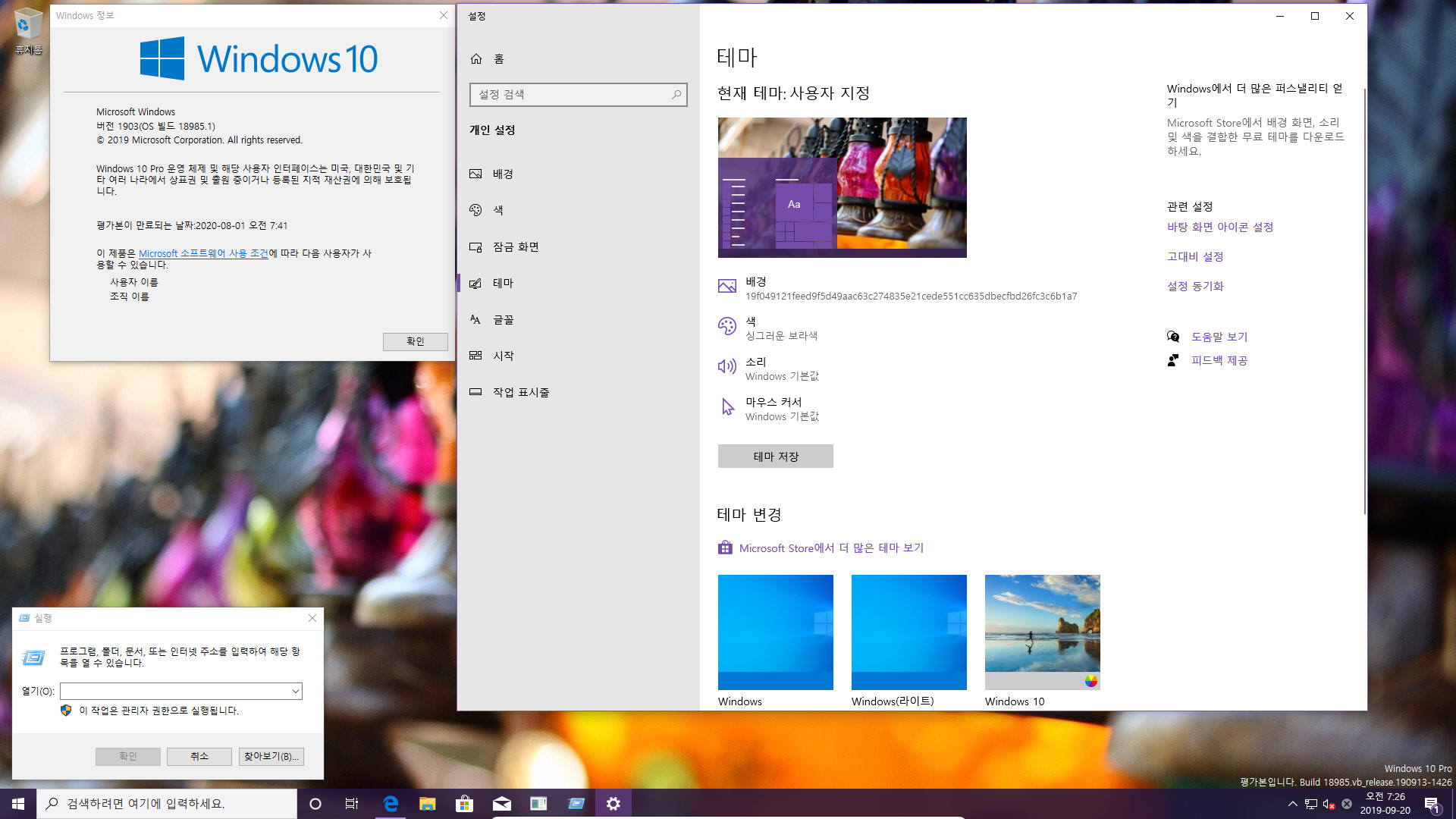Screen dimensions: 1456x819
Task: Click the 마우스 커서 pointer icon
Action: click(x=727, y=407)
